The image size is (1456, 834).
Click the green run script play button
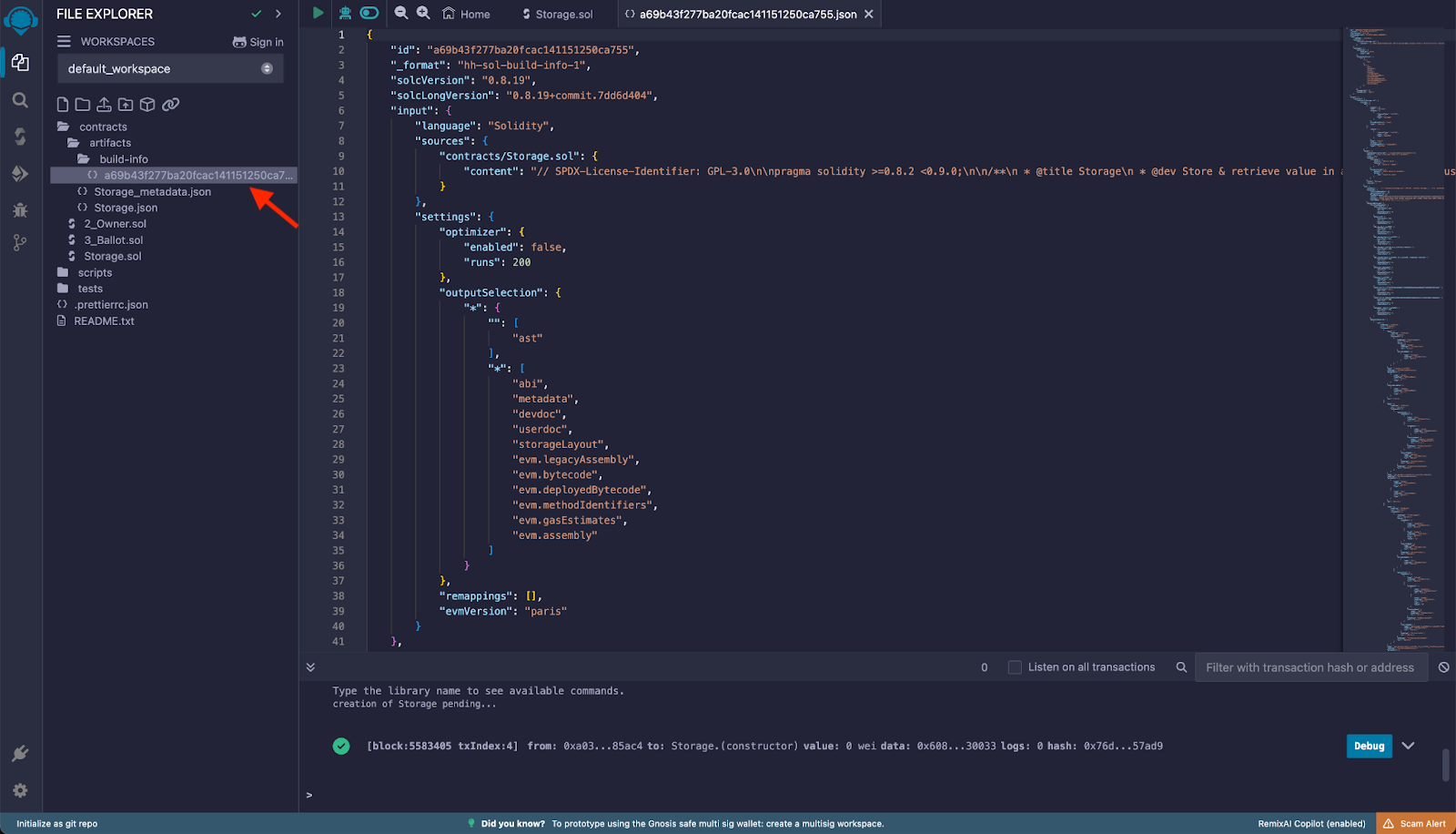[318, 13]
